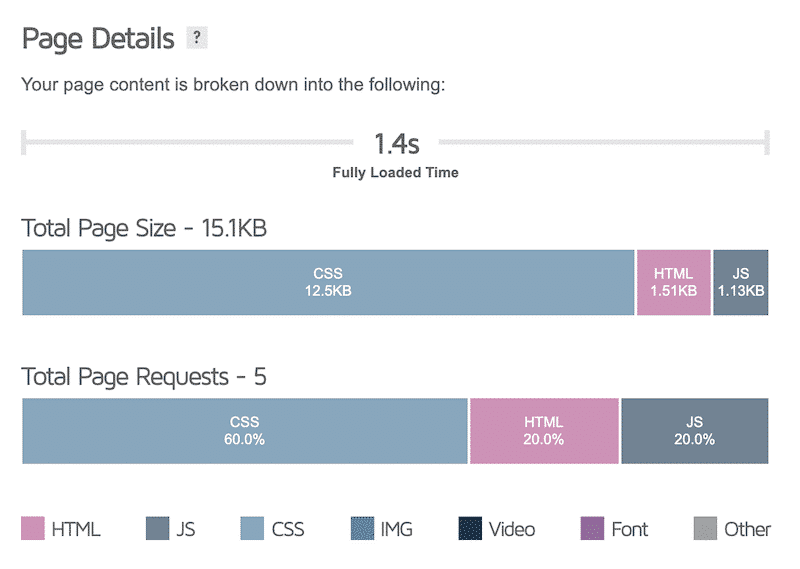Select the CSS 60.0% requests bar
This screenshot has width=800, height=569.
pos(245,431)
